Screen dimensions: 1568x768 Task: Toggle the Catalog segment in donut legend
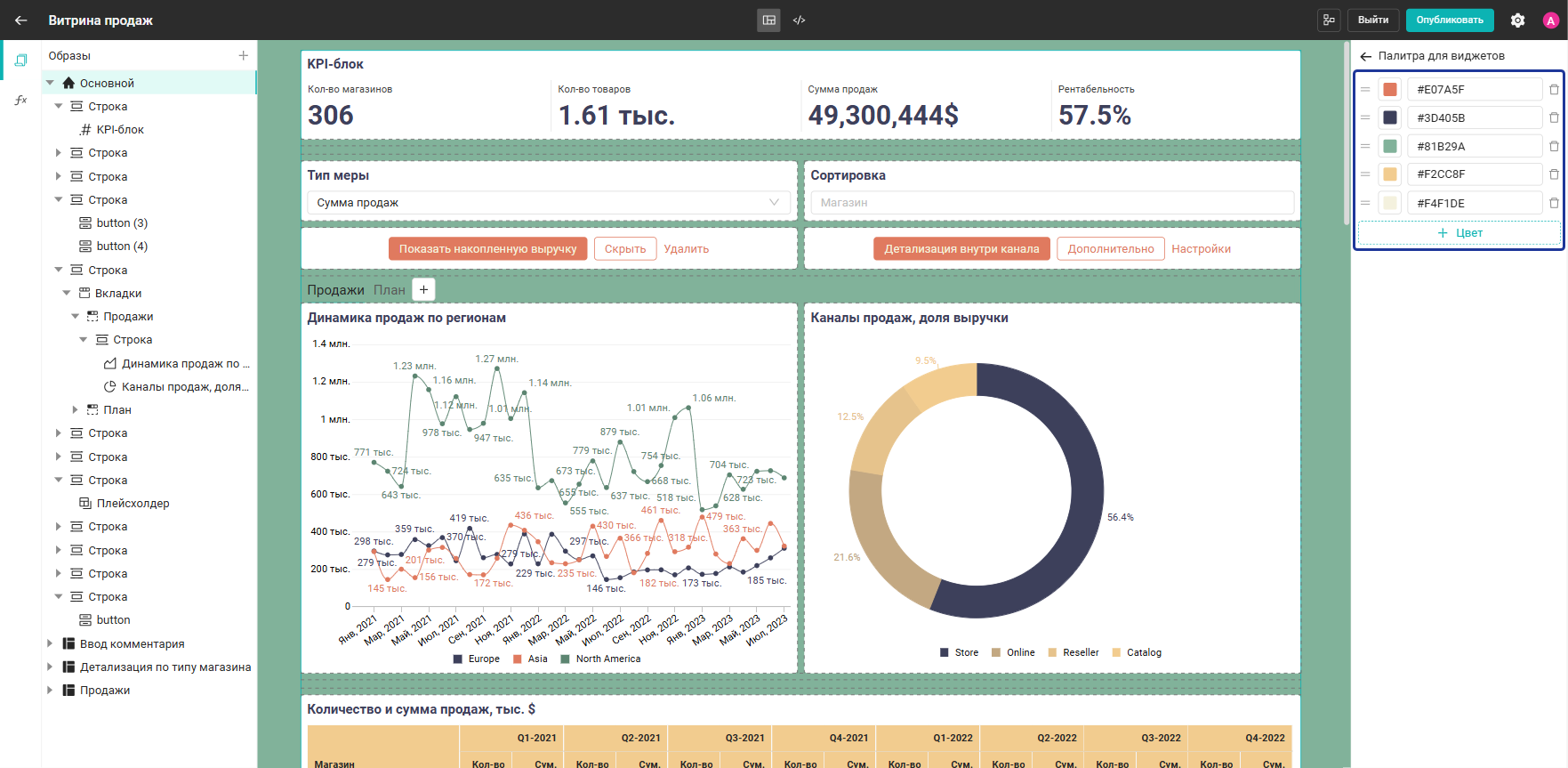pos(1137,652)
